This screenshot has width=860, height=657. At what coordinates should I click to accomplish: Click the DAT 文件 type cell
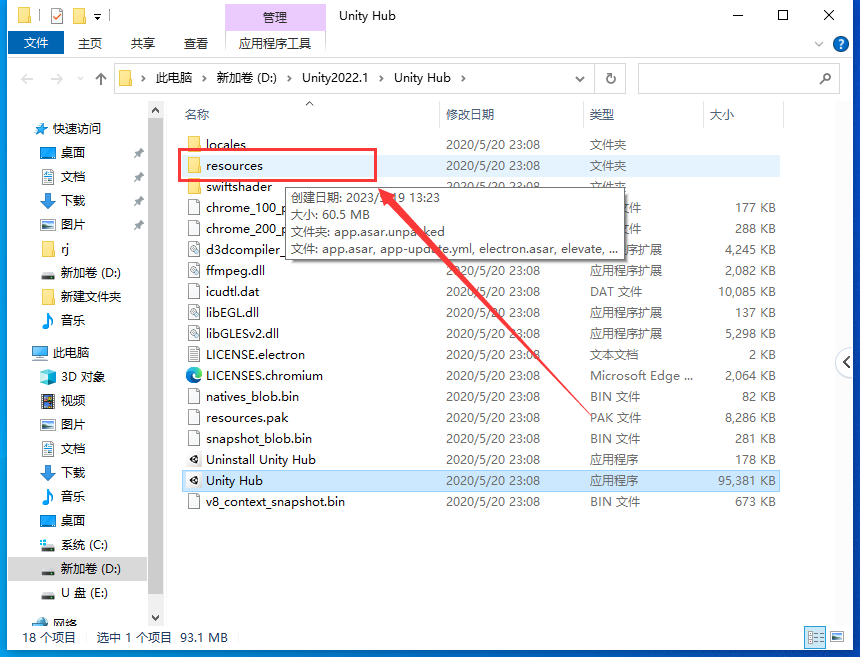[x=616, y=291]
